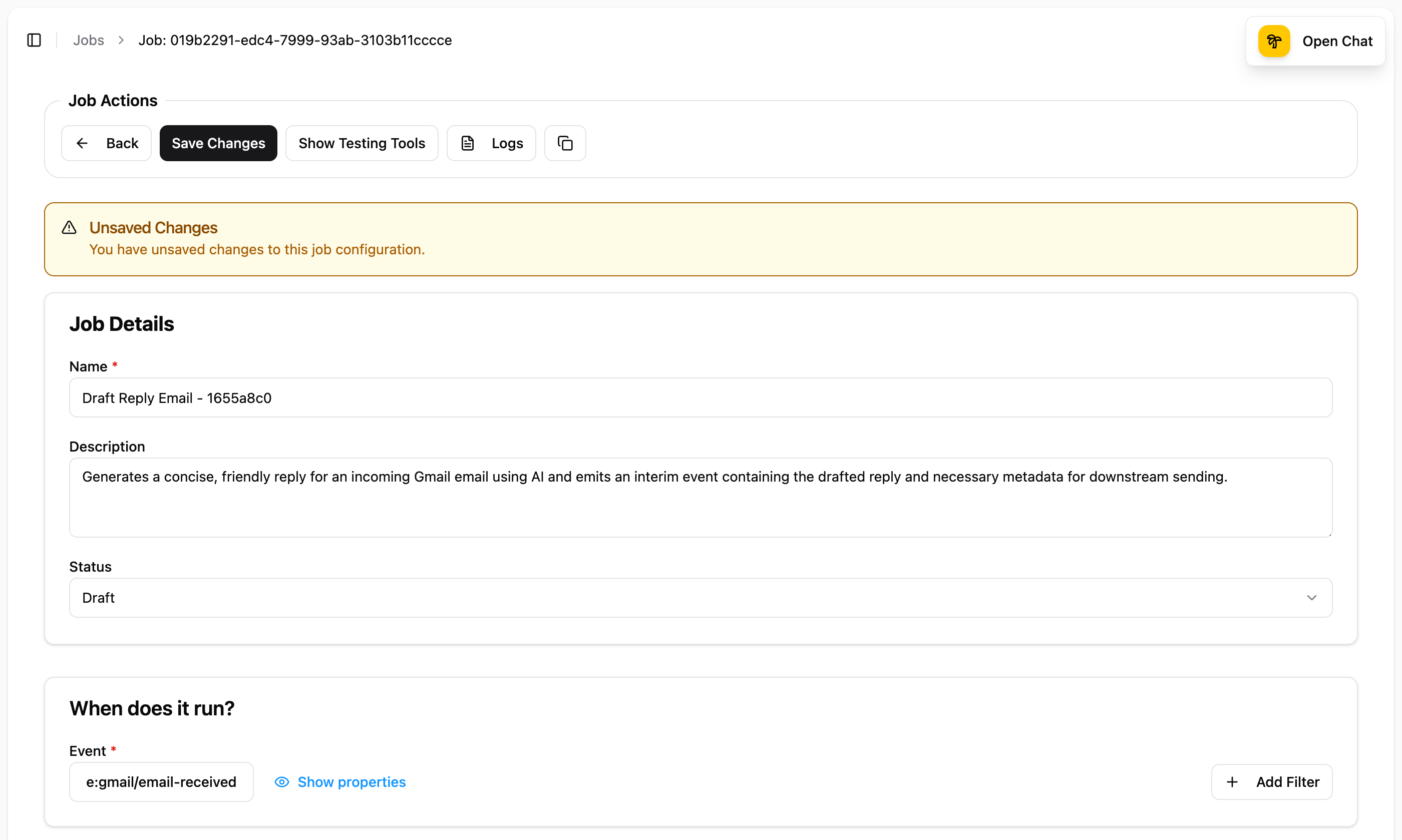This screenshot has width=1402, height=840.
Task: Click the Save Changes button
Action: coord(218,143)
